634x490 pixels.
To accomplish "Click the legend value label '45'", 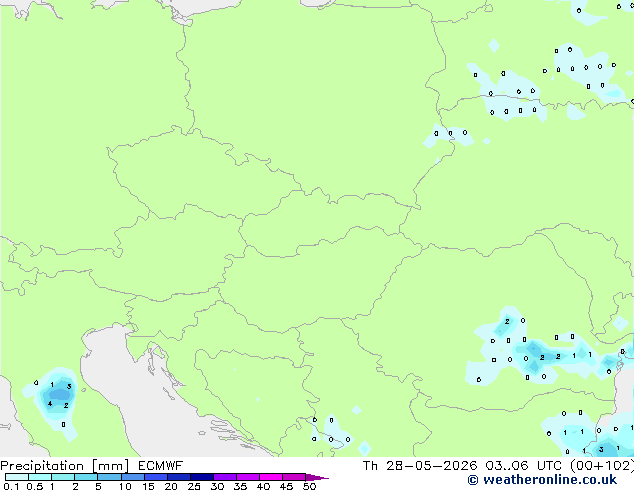I will click(x=286, y=486).
